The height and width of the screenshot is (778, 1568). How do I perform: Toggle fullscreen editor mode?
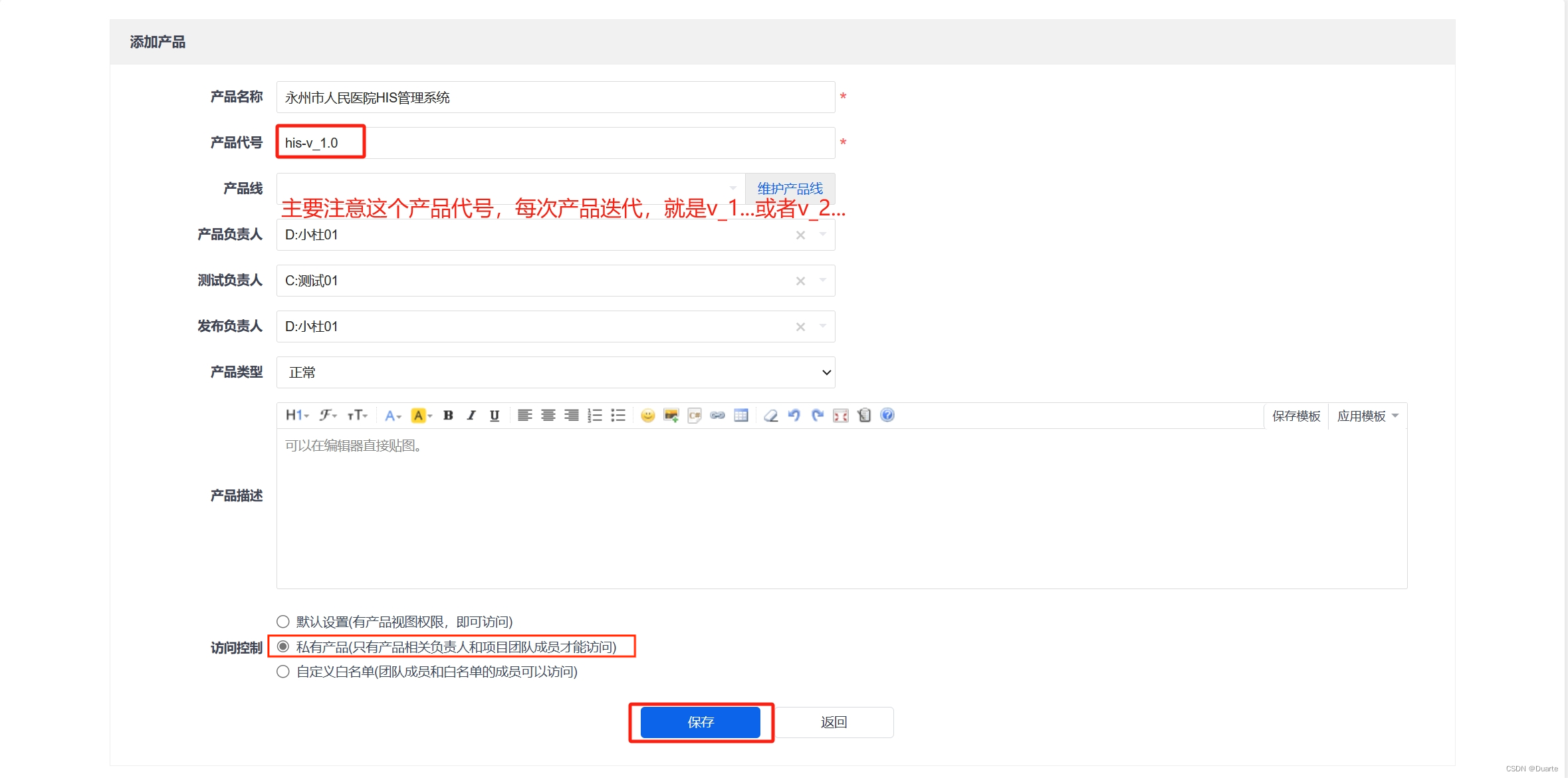pos(841,416)
